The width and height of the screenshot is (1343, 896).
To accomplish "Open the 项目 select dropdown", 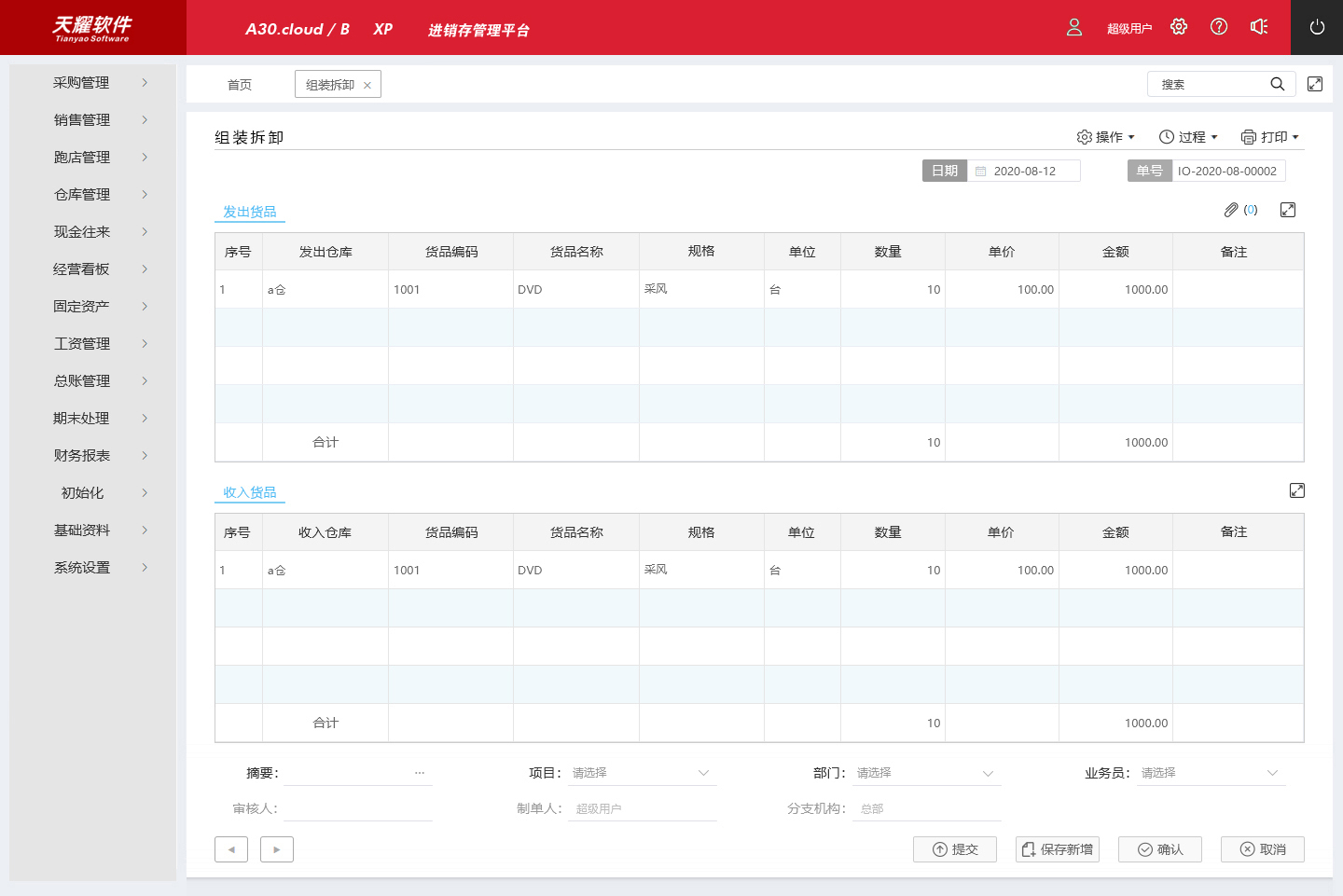I will pyautogui.click(x=642, y=773).
